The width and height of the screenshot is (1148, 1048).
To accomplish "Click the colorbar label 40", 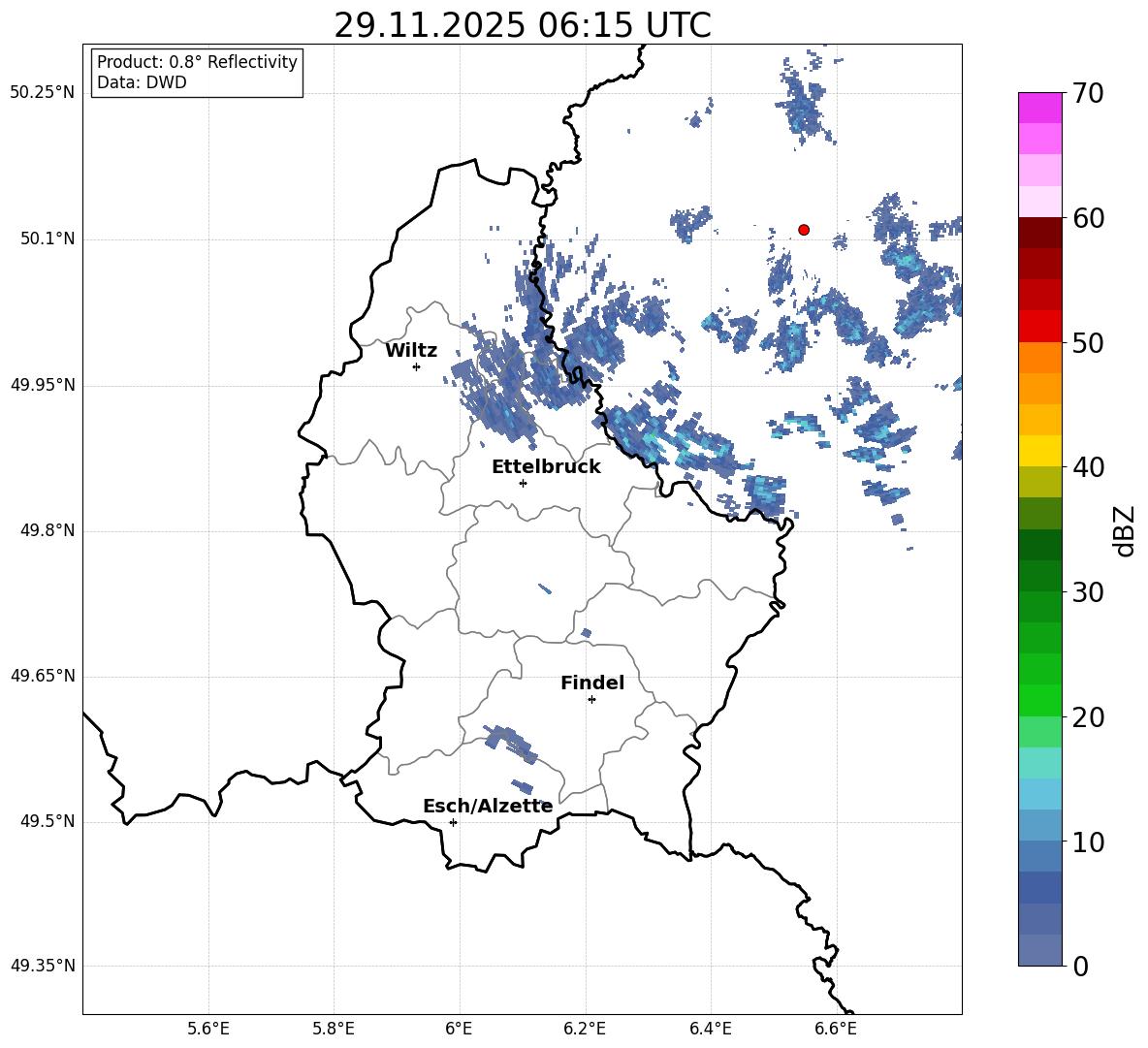I will [x=1088, y=467].
